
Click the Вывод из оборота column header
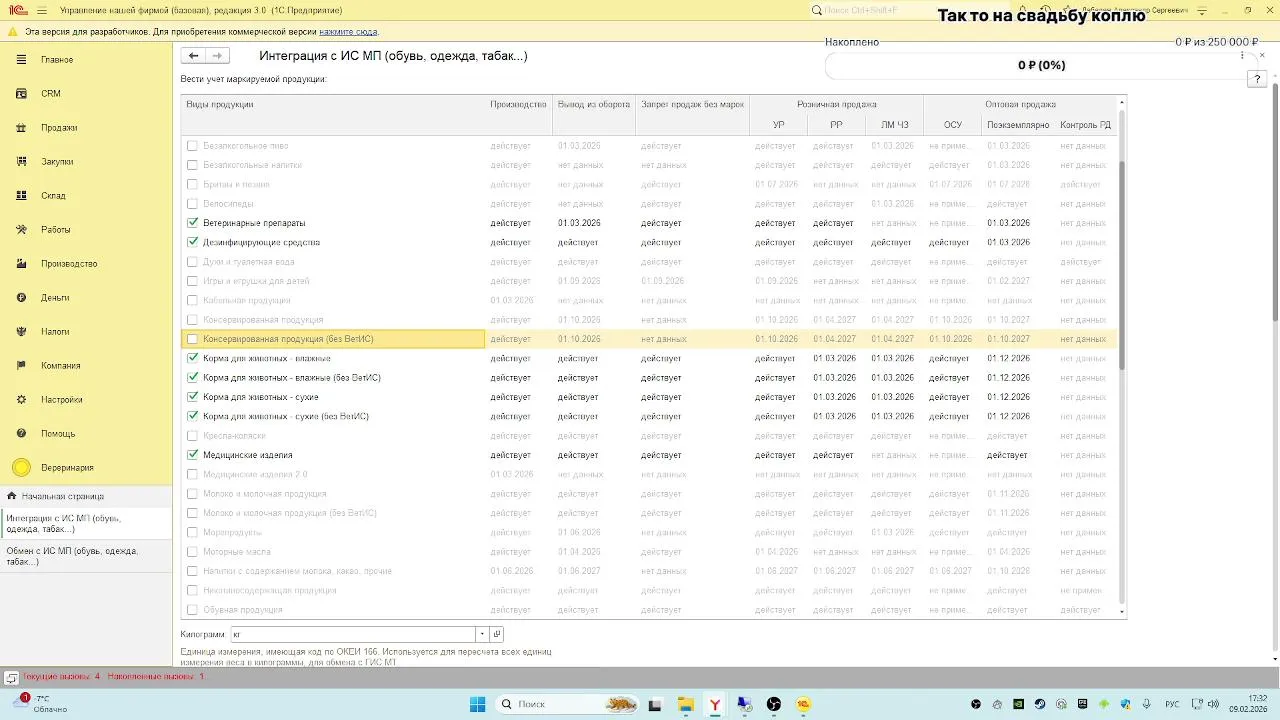click(594, 104)
